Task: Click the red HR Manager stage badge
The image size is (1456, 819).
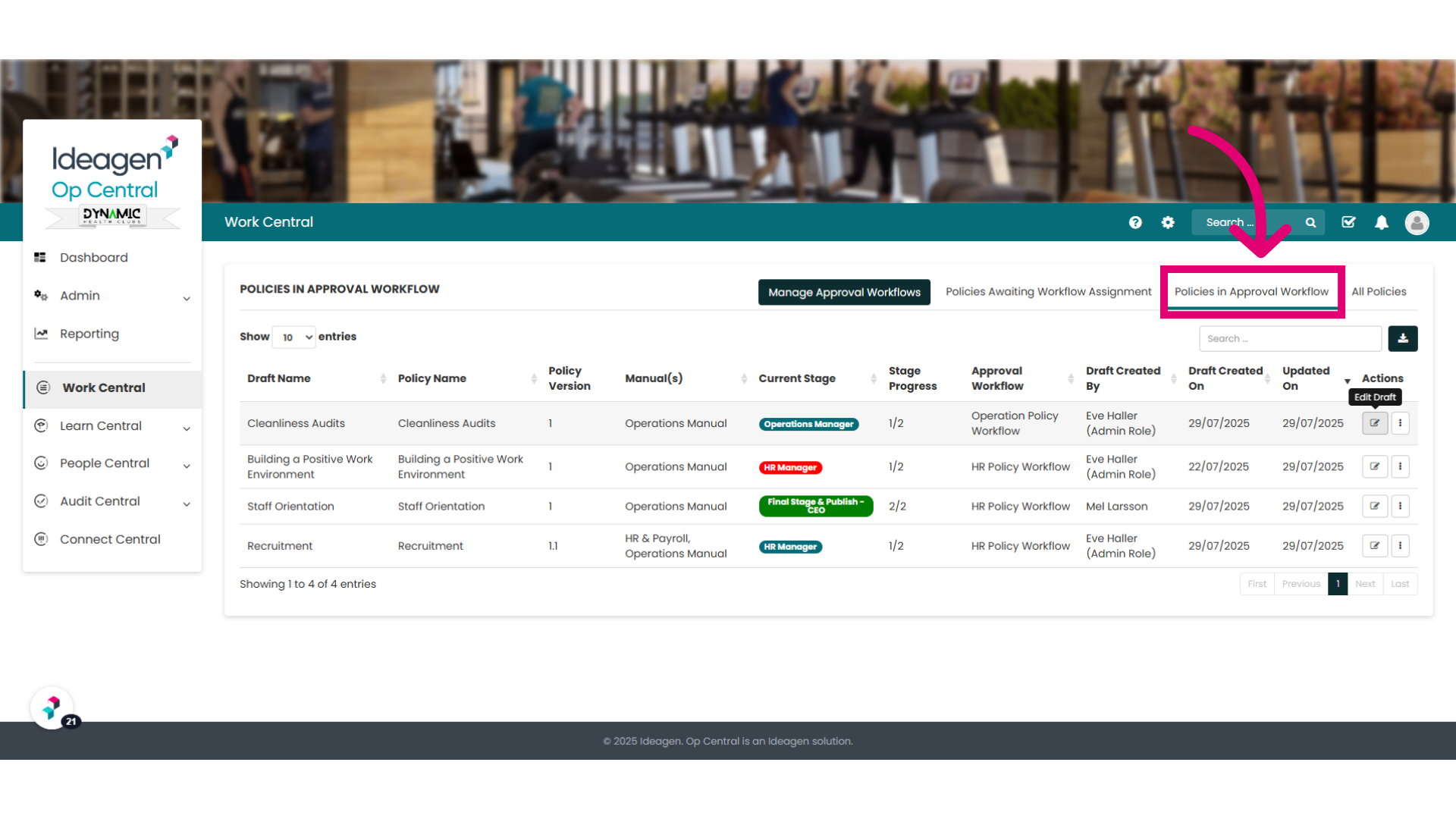Action: 790,467
